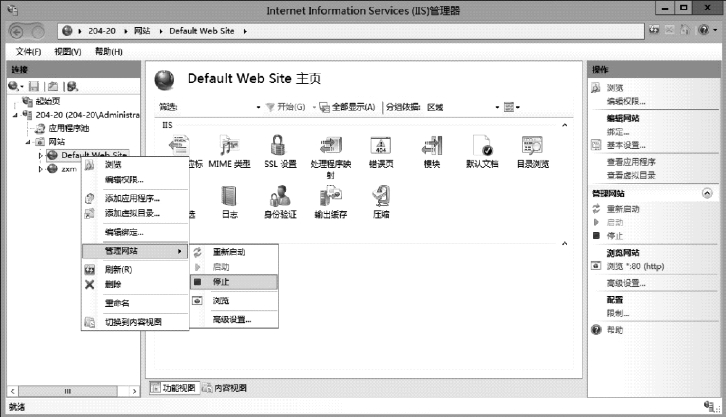Screen dimensions: 726x417
Task: Click the 帮助 icon in actions pane
Action: (x=596, y=330)
